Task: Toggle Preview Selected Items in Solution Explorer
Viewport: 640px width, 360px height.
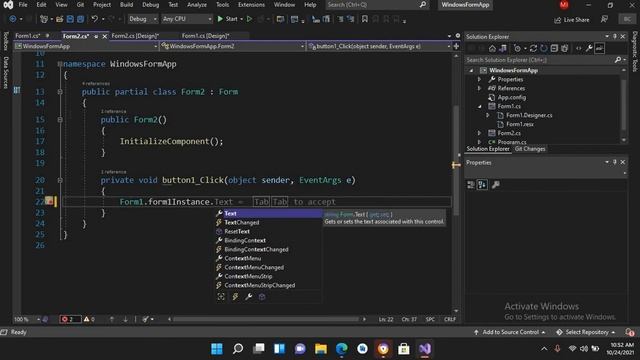Action: click(600, 49)
